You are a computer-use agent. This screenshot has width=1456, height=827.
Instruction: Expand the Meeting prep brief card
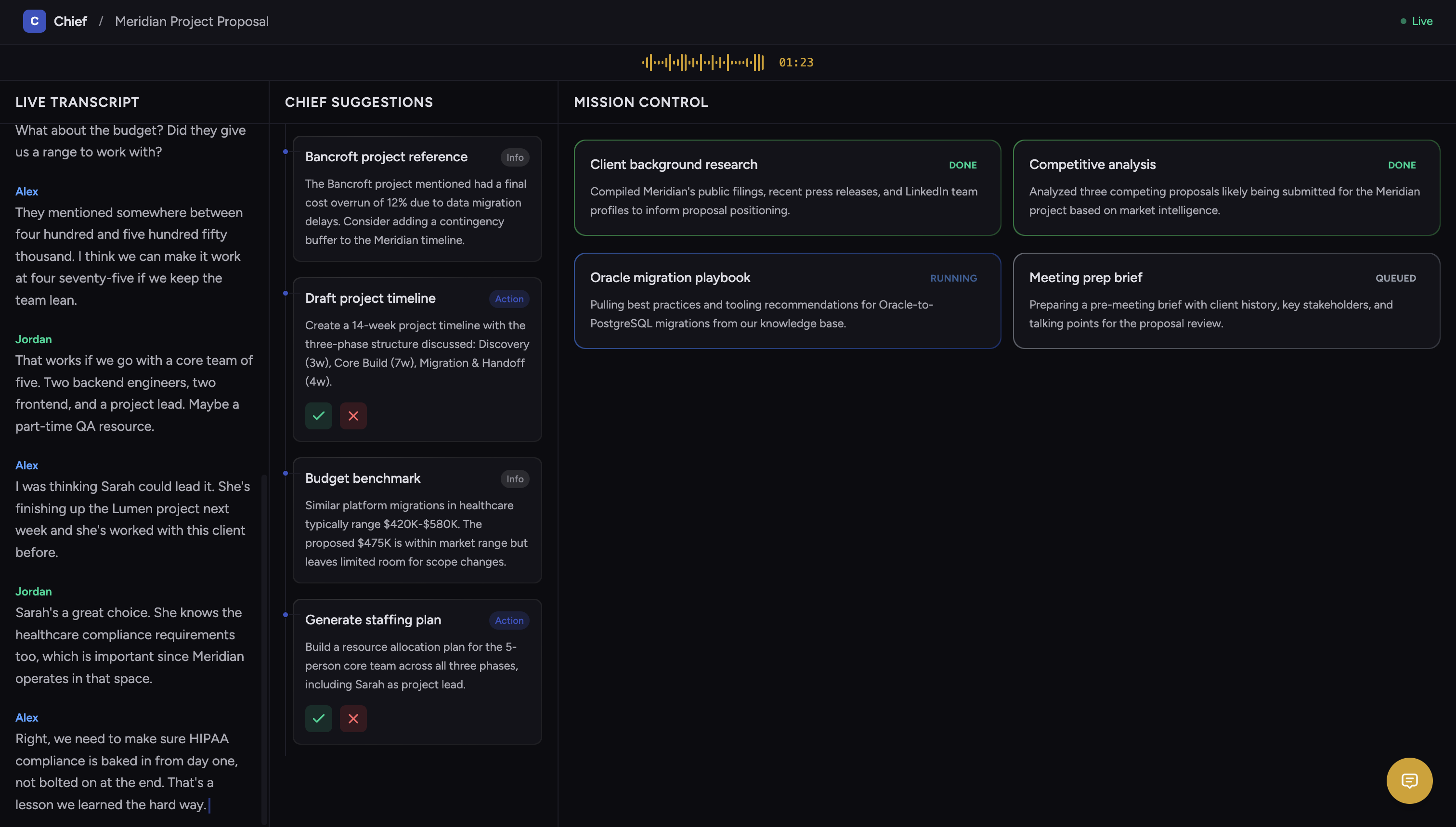pos(1226,301)
